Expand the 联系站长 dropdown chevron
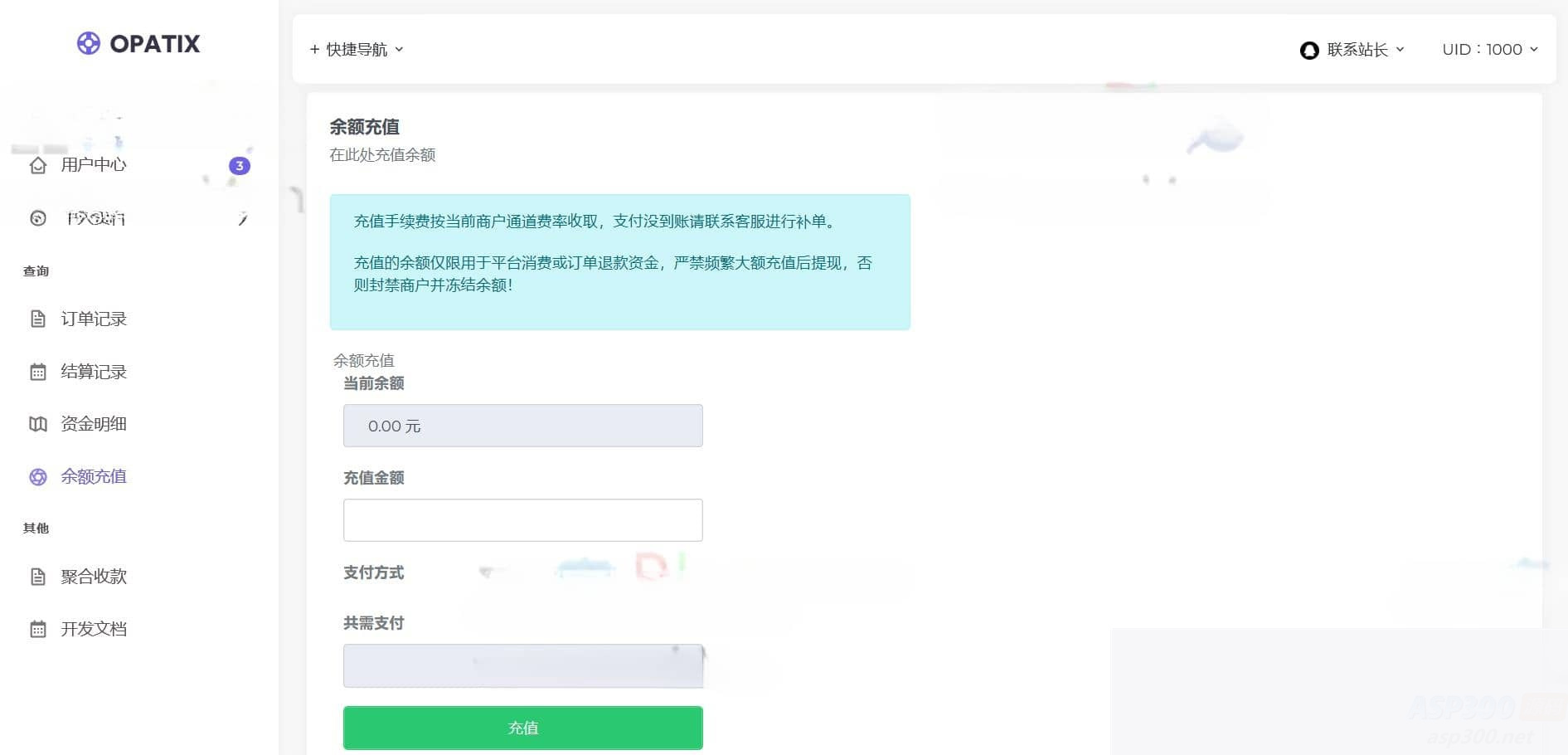 pyautogui.click(x=1401, y=50)
